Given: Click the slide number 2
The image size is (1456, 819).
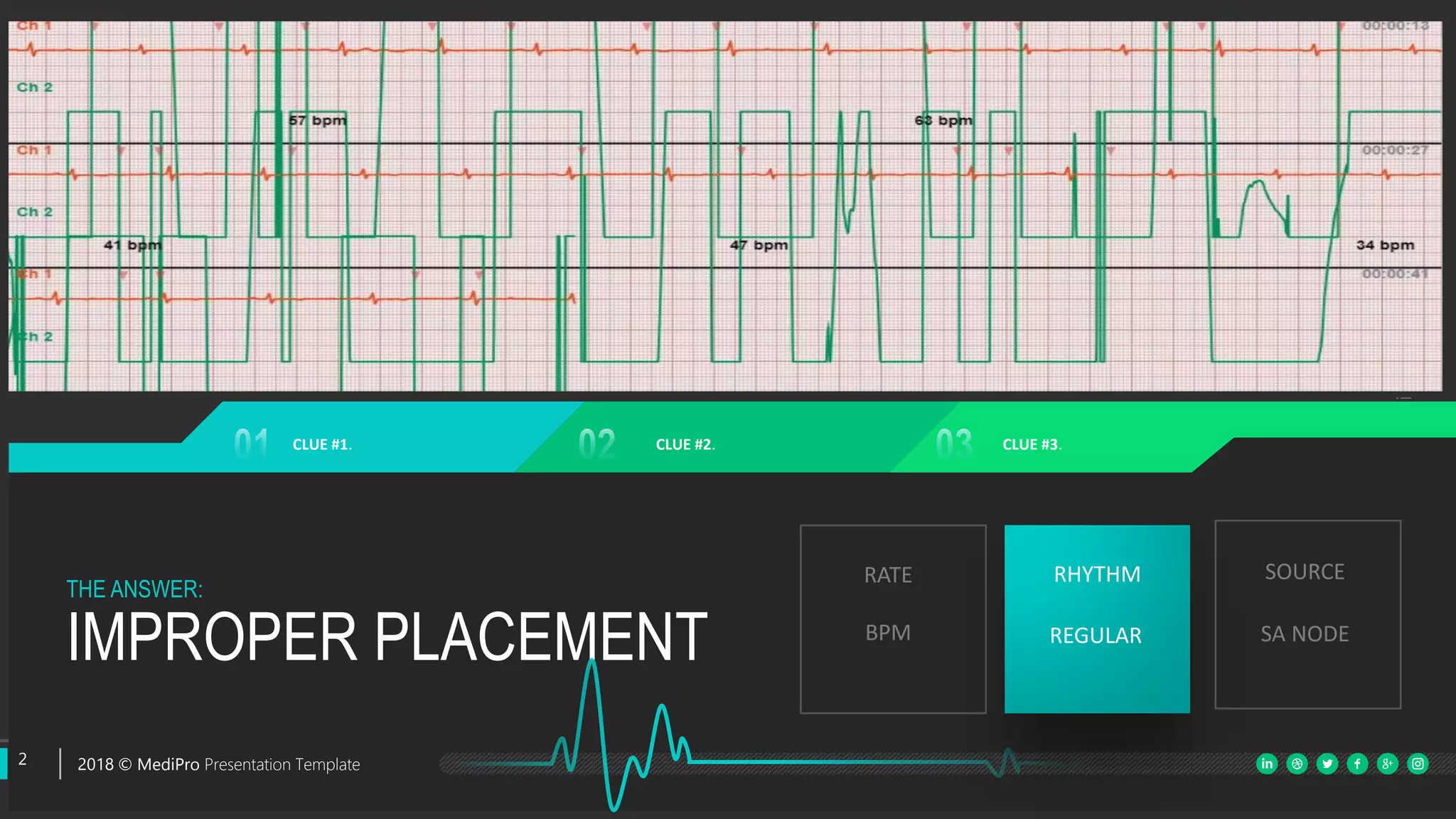Looking at the screenshot, I should [23, 759].
